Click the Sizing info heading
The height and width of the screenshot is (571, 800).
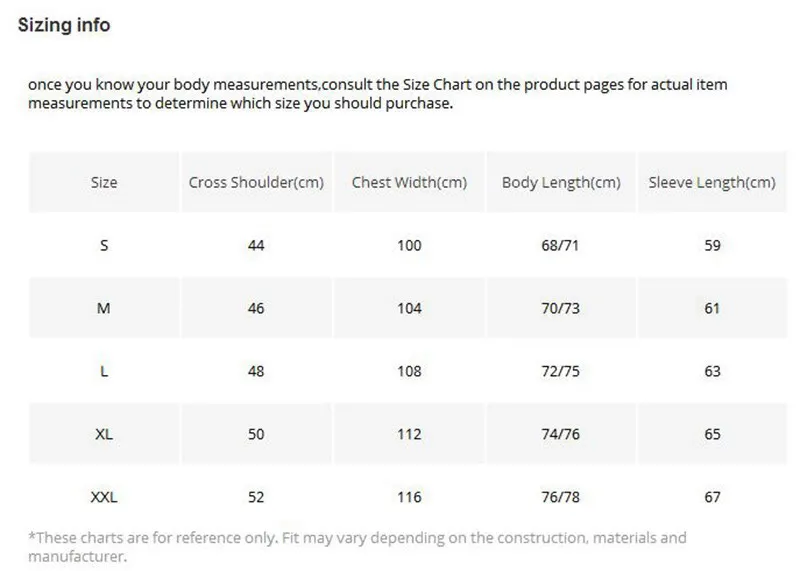64,25
